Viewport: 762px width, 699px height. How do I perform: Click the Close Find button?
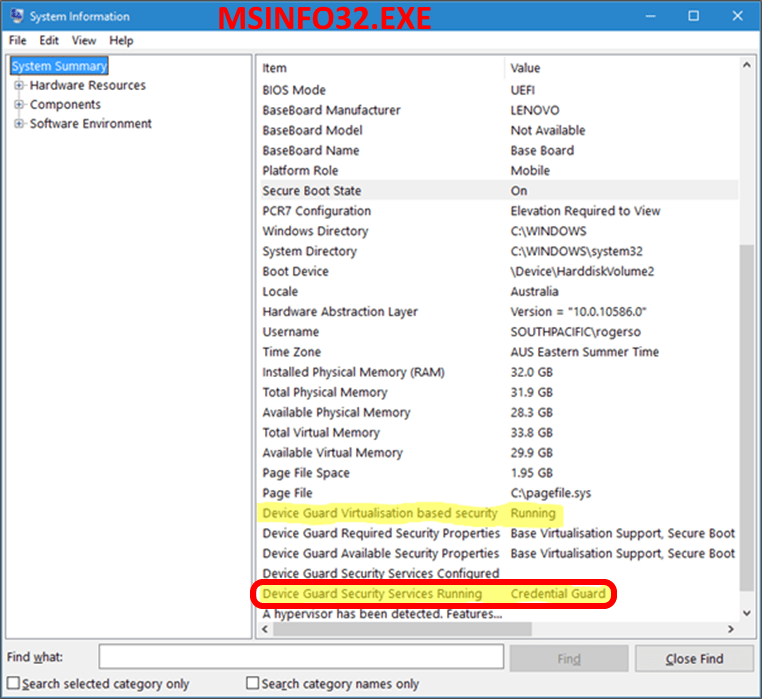694,658
